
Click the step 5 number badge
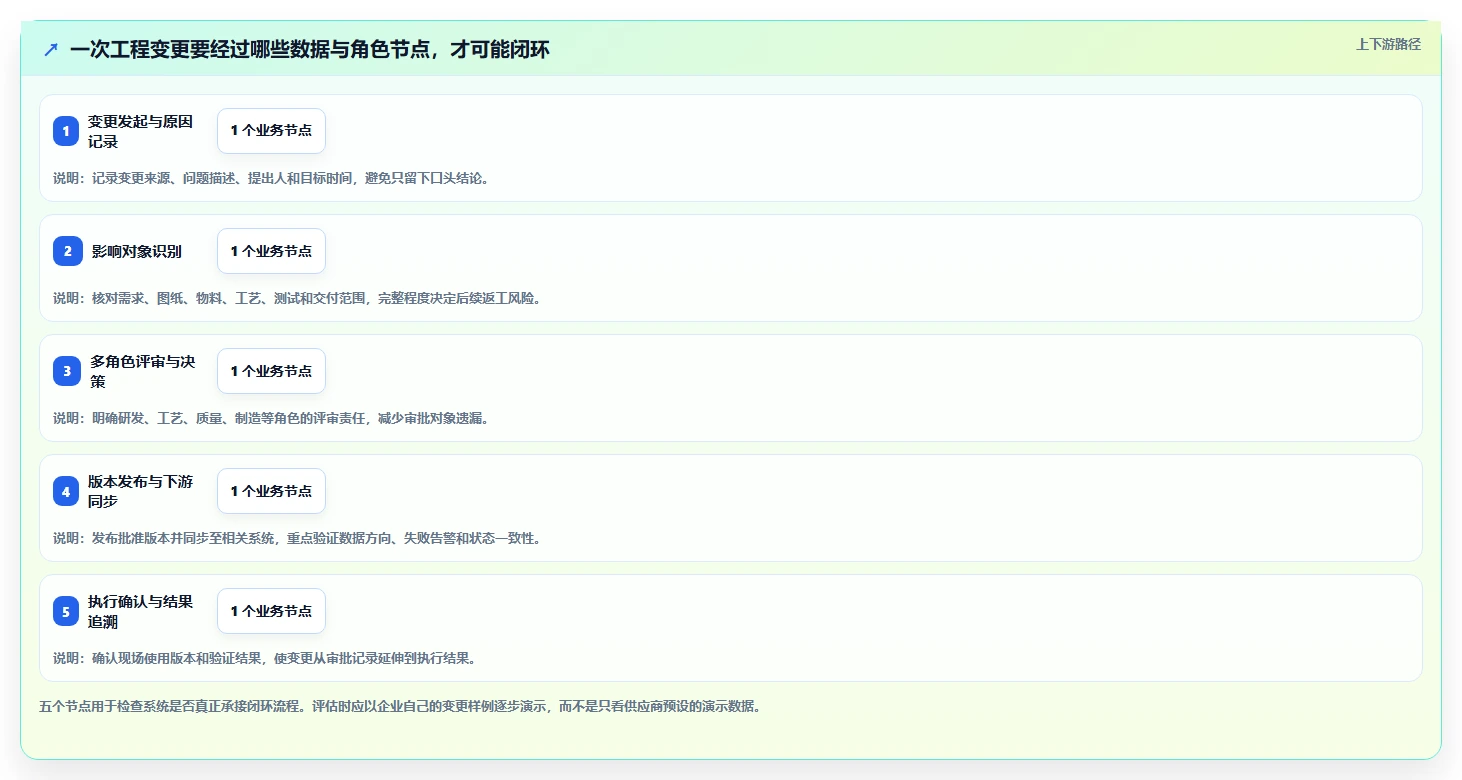66,611
